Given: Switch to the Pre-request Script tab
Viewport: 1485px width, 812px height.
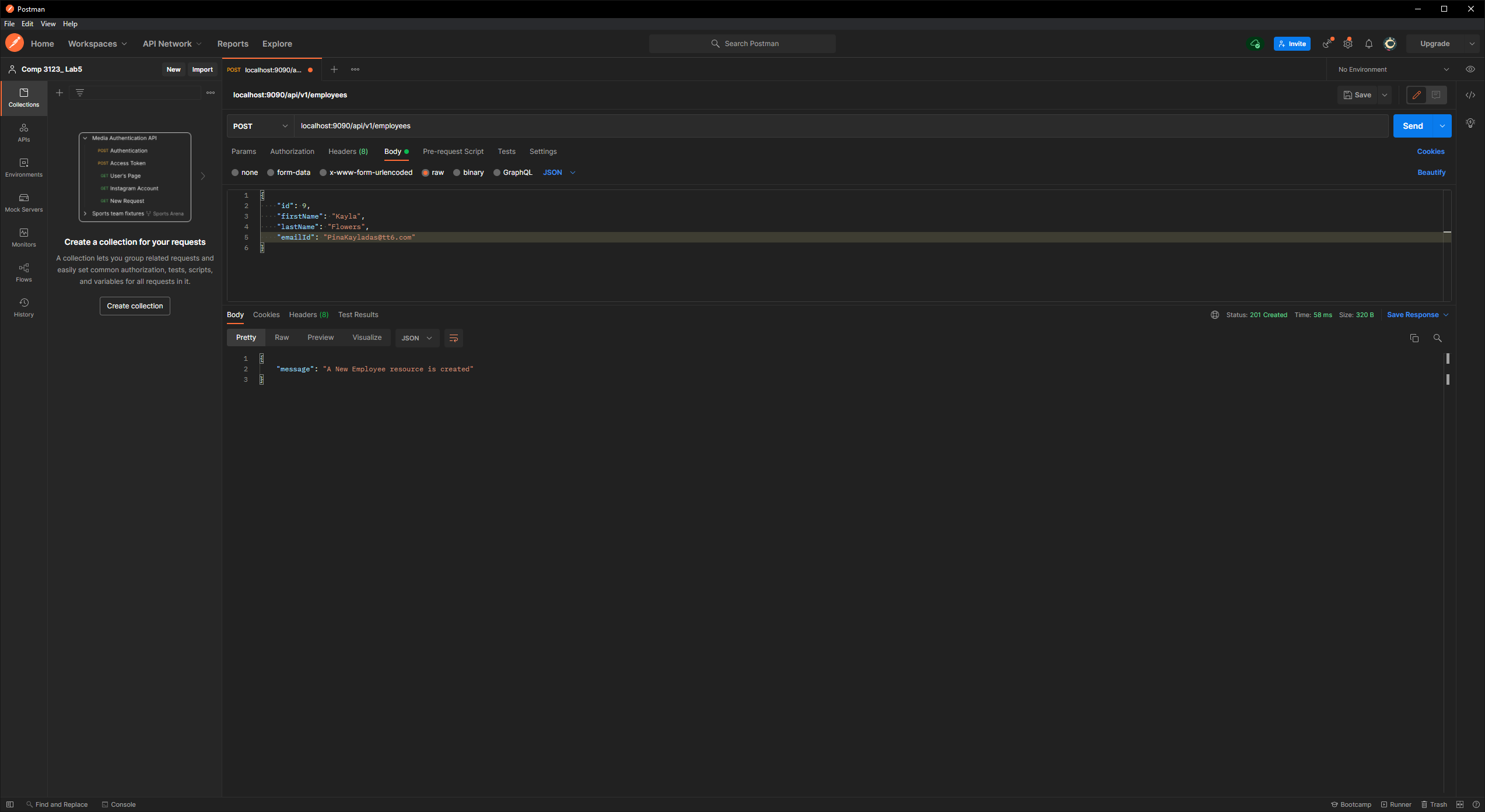Looking at the screenshot, I should pyautogui.click(x=453, y=152).
